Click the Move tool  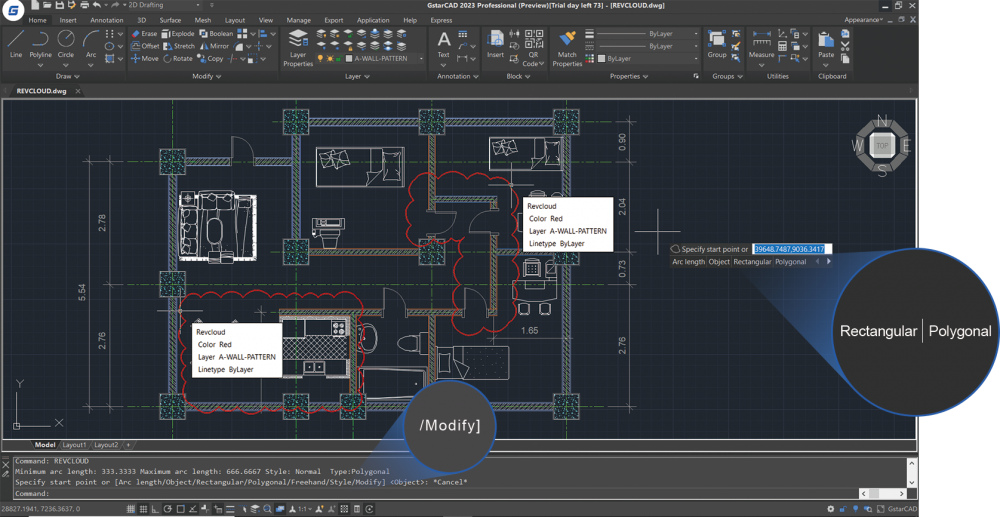click(x=145, y=58)
